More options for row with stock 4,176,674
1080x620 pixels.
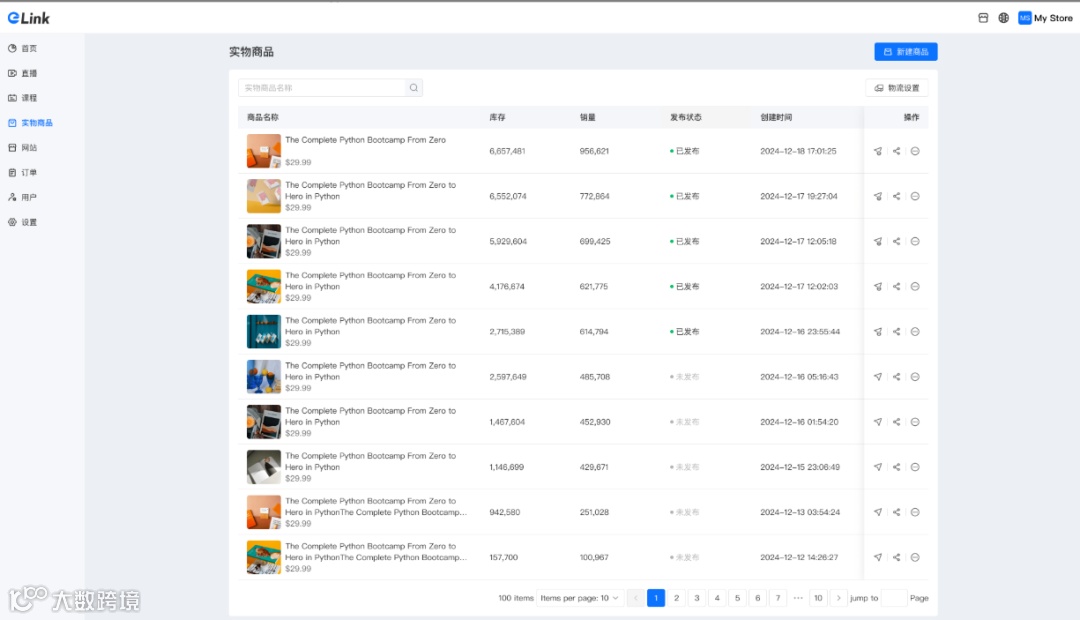915,287
